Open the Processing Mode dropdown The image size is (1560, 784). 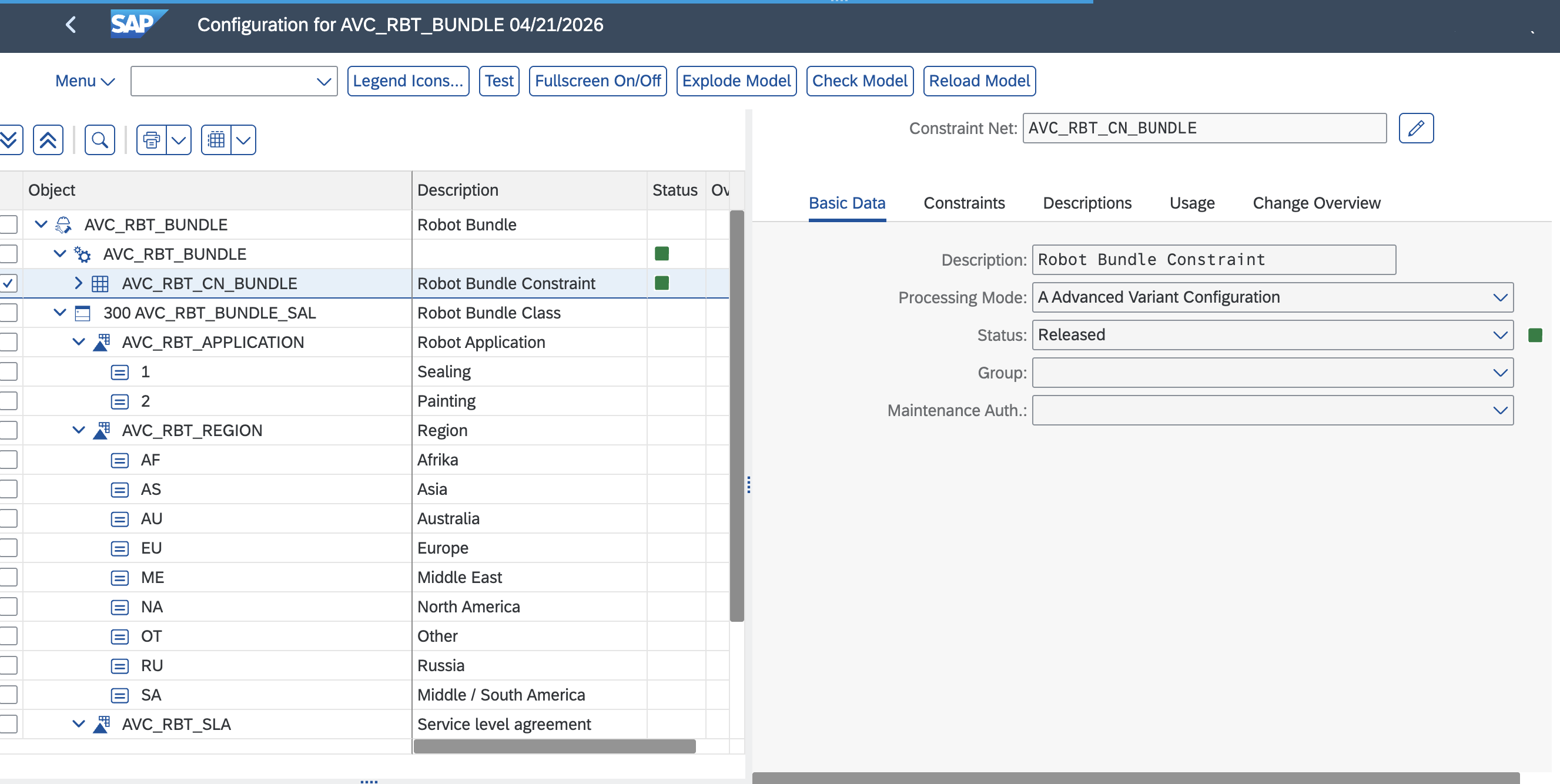1500,297
